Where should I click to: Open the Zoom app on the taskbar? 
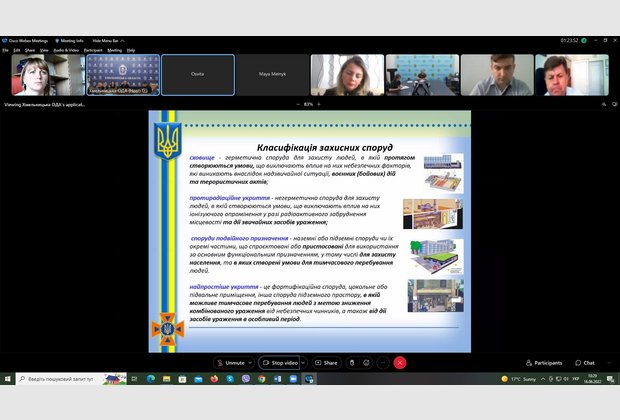(x=293, y=379)
